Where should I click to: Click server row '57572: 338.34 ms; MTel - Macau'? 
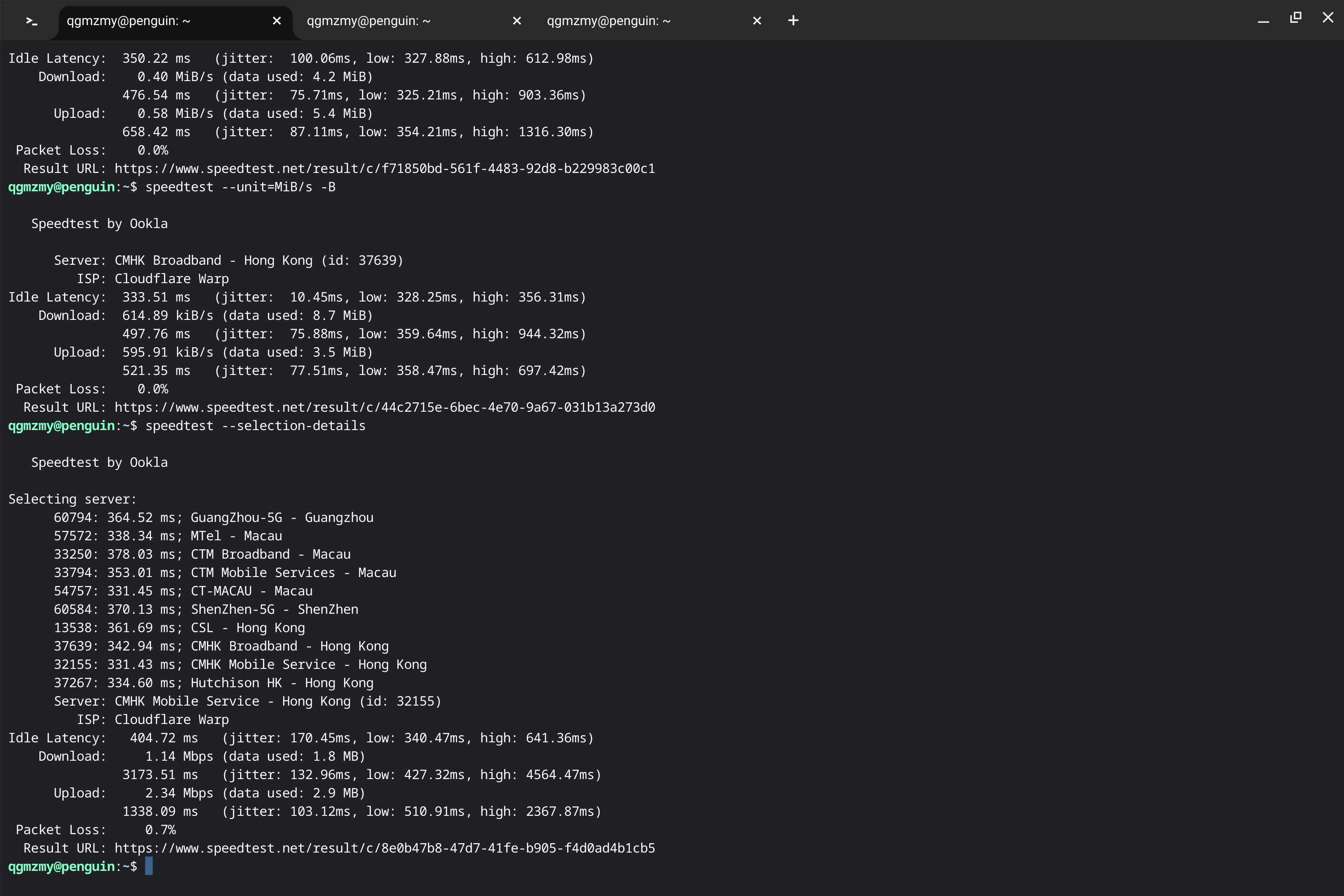(168, 536)
